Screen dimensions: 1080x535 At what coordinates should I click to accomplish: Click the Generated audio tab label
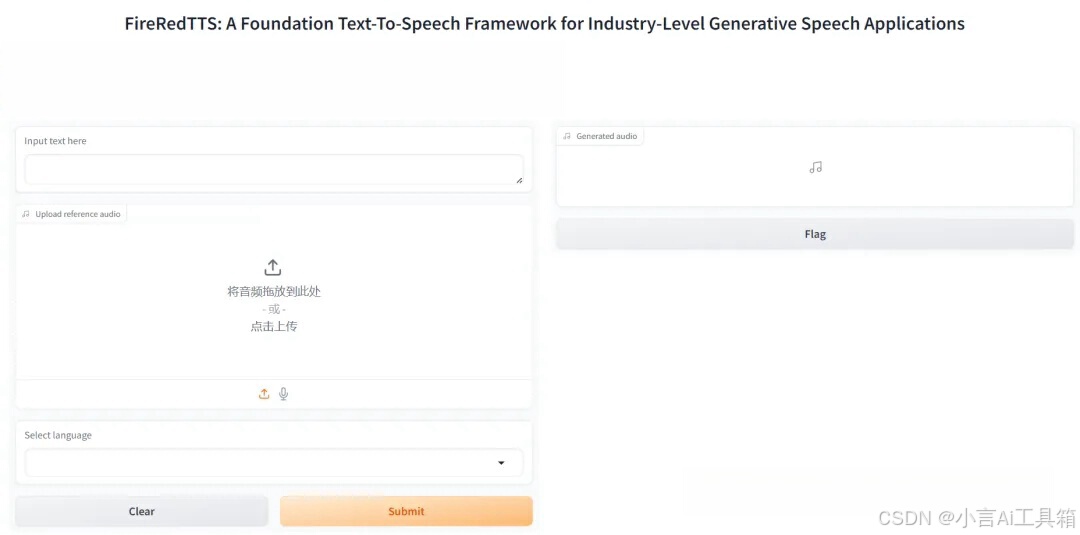(606, 136)
